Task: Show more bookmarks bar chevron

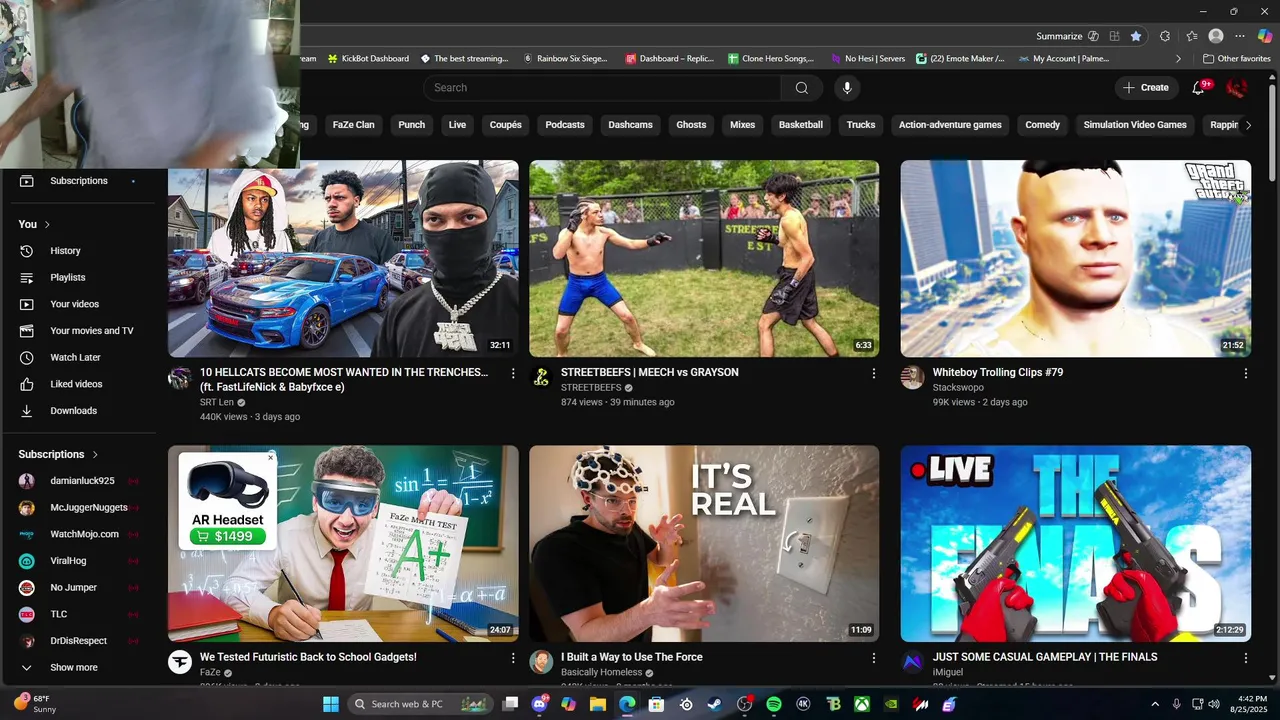Action: point(1178,59)
